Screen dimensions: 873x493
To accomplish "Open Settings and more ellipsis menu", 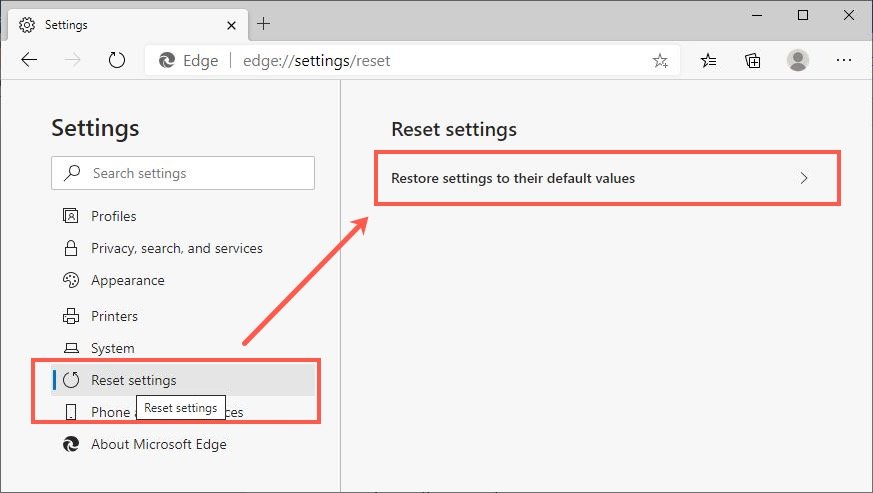I will tap(842, 61).
